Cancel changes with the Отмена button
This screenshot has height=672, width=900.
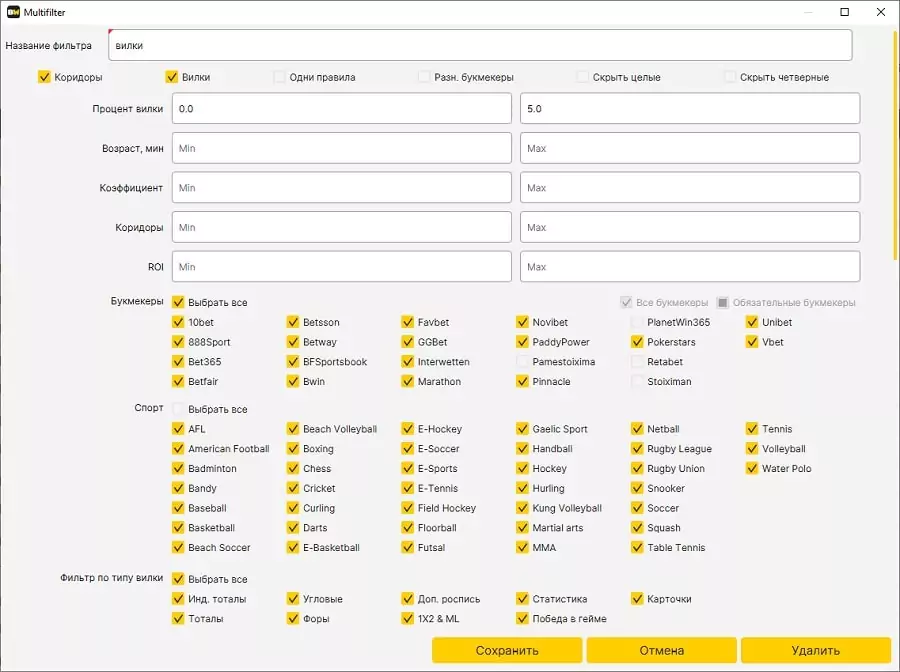point(662,650)
